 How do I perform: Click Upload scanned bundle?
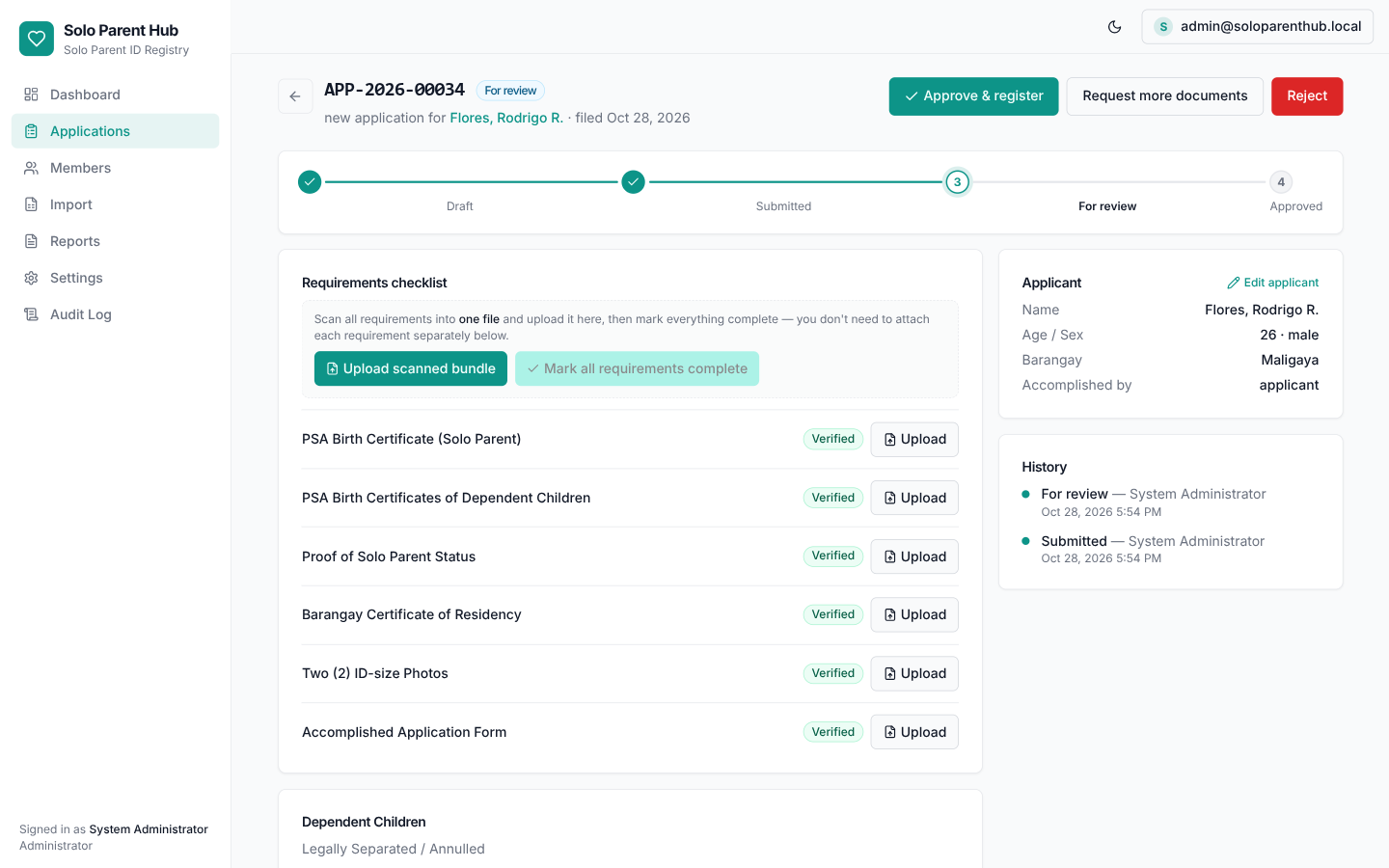tap(411, 368)
